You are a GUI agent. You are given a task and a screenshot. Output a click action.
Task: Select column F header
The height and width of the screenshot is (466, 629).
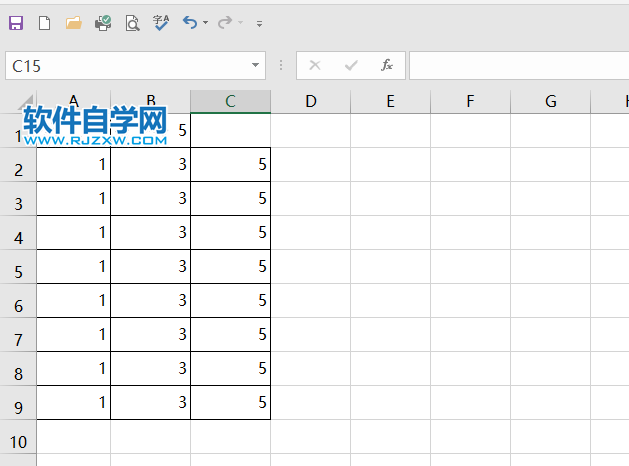point(470,101)
